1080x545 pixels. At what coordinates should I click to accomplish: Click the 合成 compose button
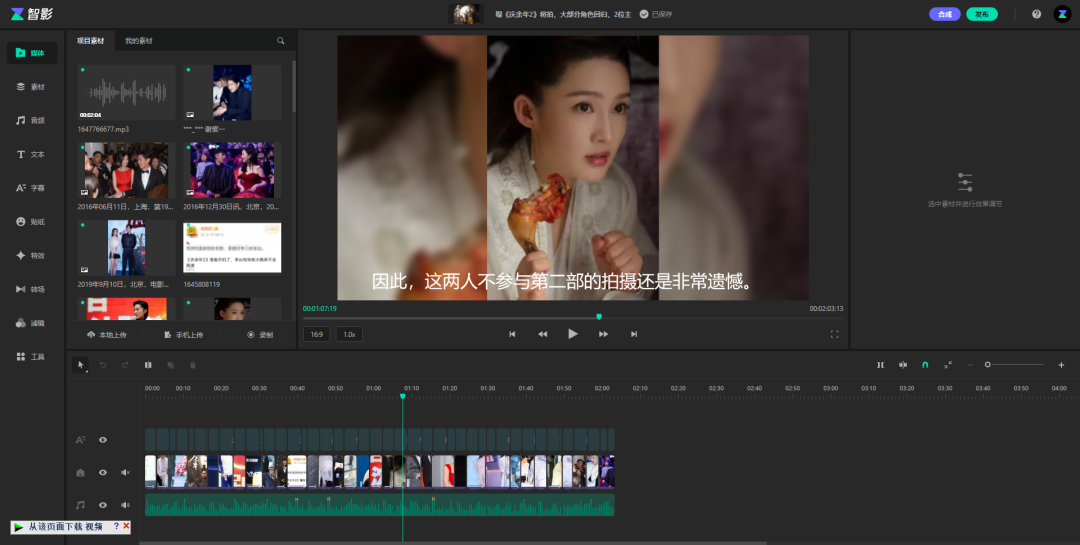[944, 14]
